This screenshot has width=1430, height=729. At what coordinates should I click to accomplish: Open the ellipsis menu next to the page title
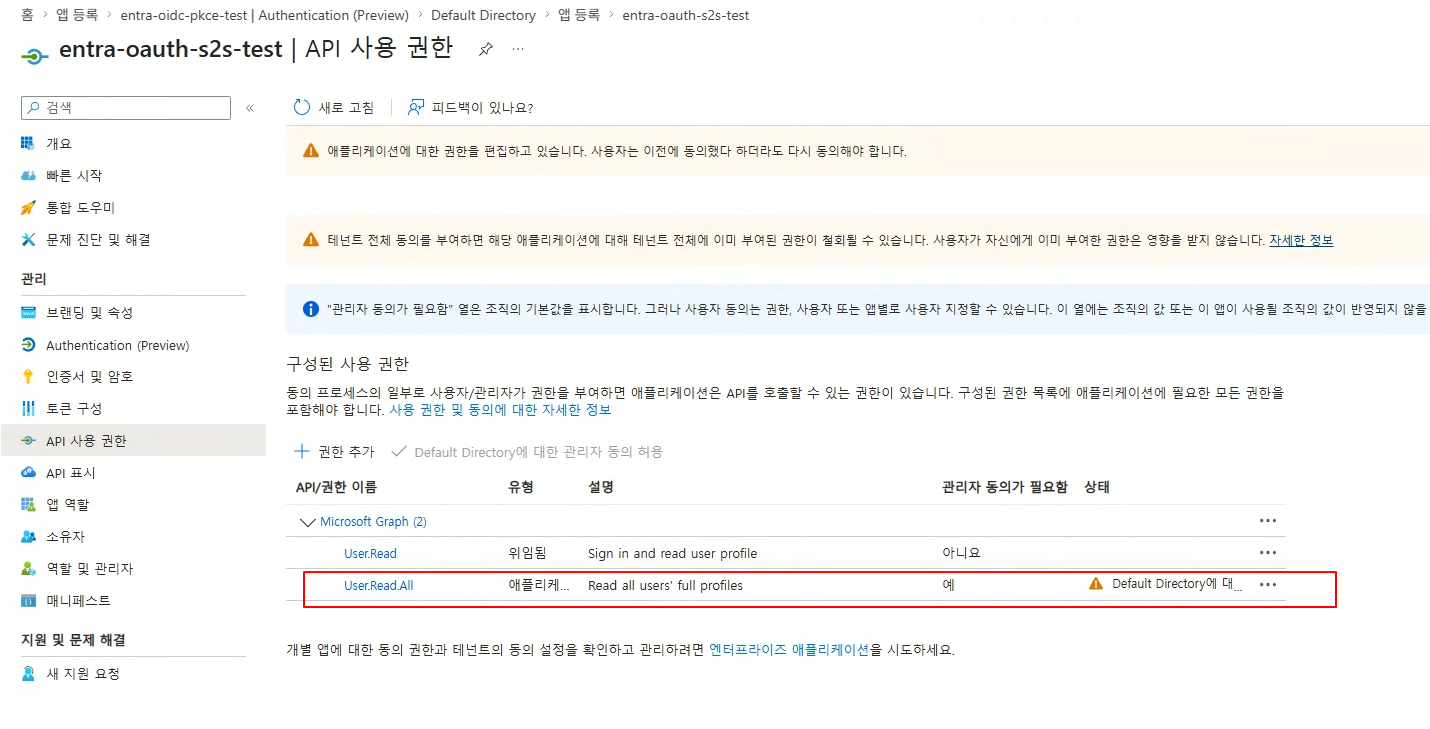[518, 49]
